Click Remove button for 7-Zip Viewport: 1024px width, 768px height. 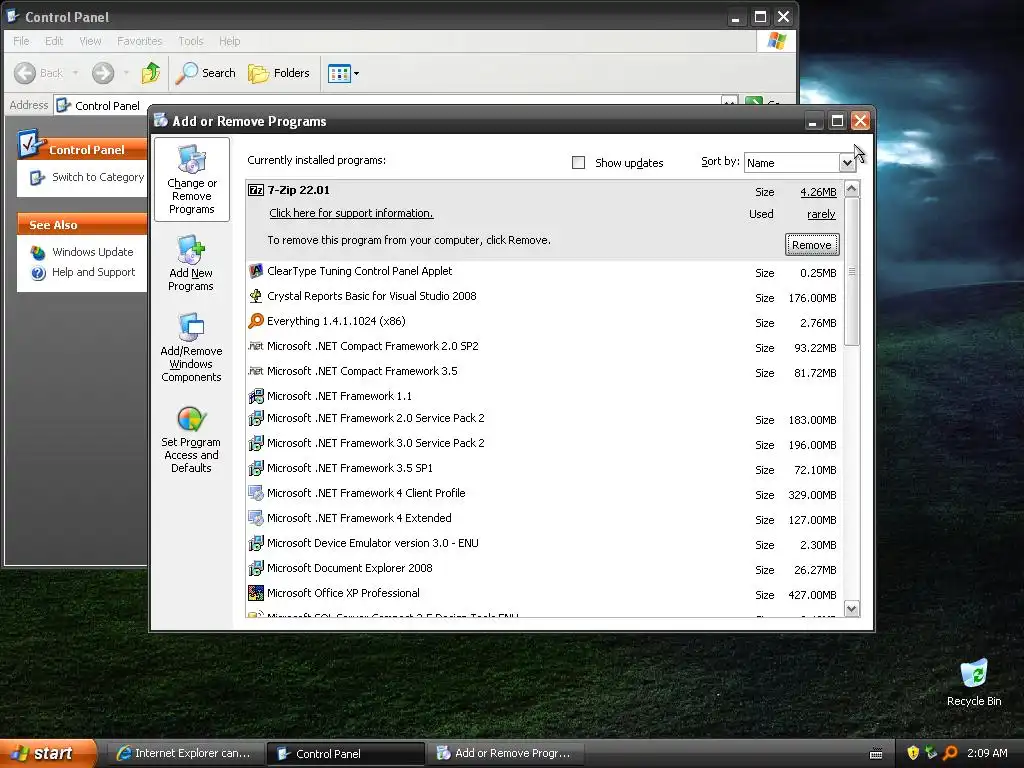(812, 245)
